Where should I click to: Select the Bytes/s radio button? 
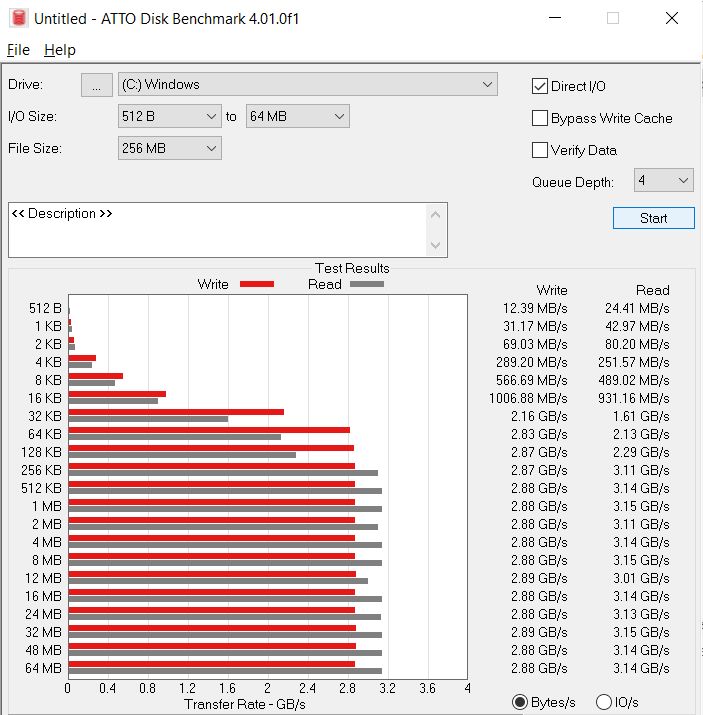click(x=520, y=702)
